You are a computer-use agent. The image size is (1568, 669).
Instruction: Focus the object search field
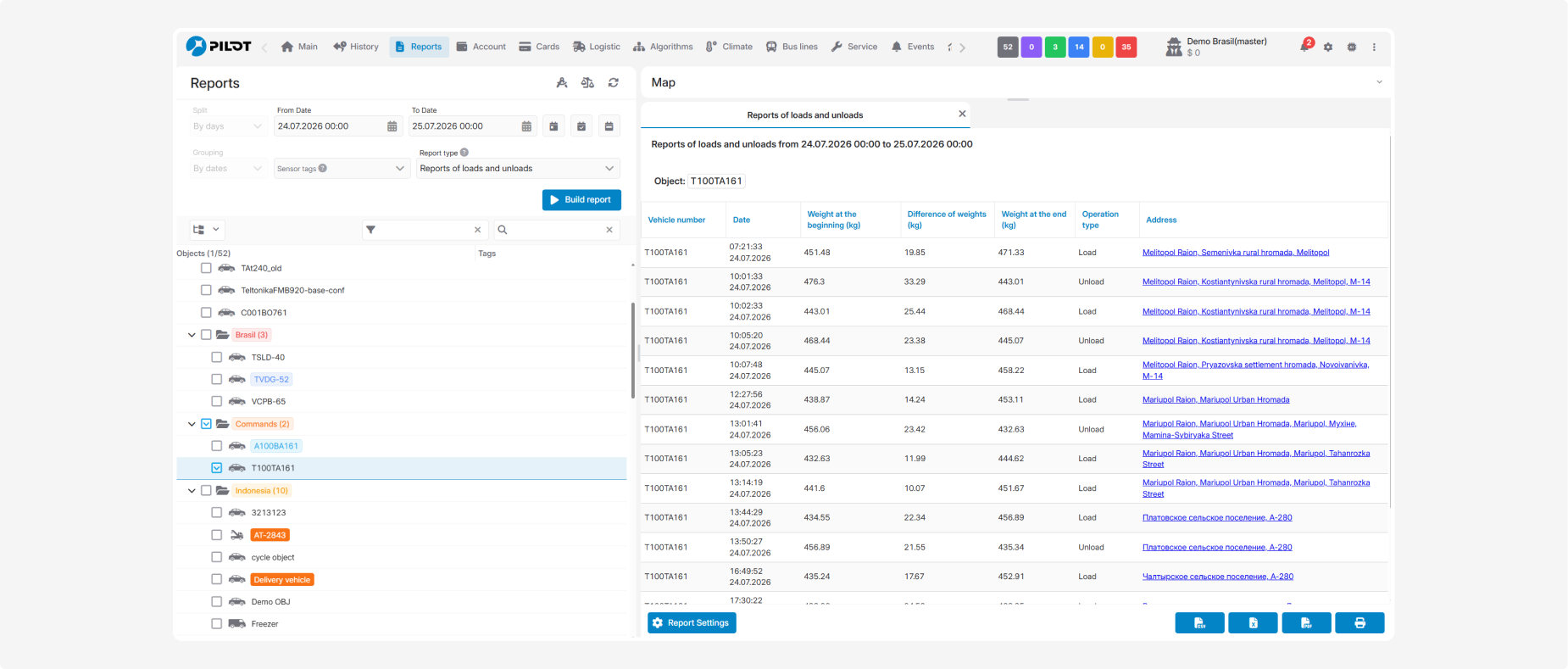(557, 230)
